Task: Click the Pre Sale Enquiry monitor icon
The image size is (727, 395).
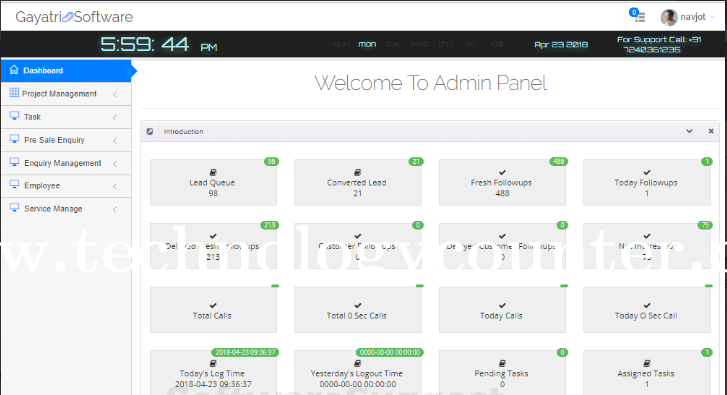Action: point(14,139)
